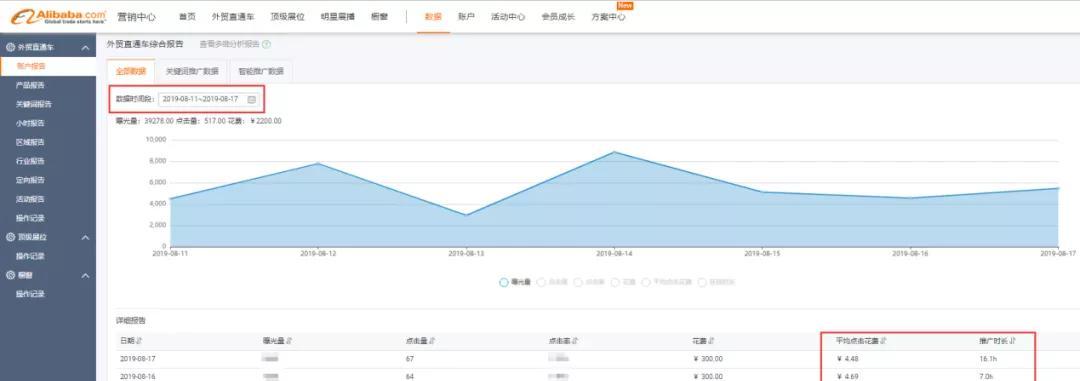Click the gear icon beside sidebar 橱窗
The image size is (1080, 381).
[x=10, y=275]
